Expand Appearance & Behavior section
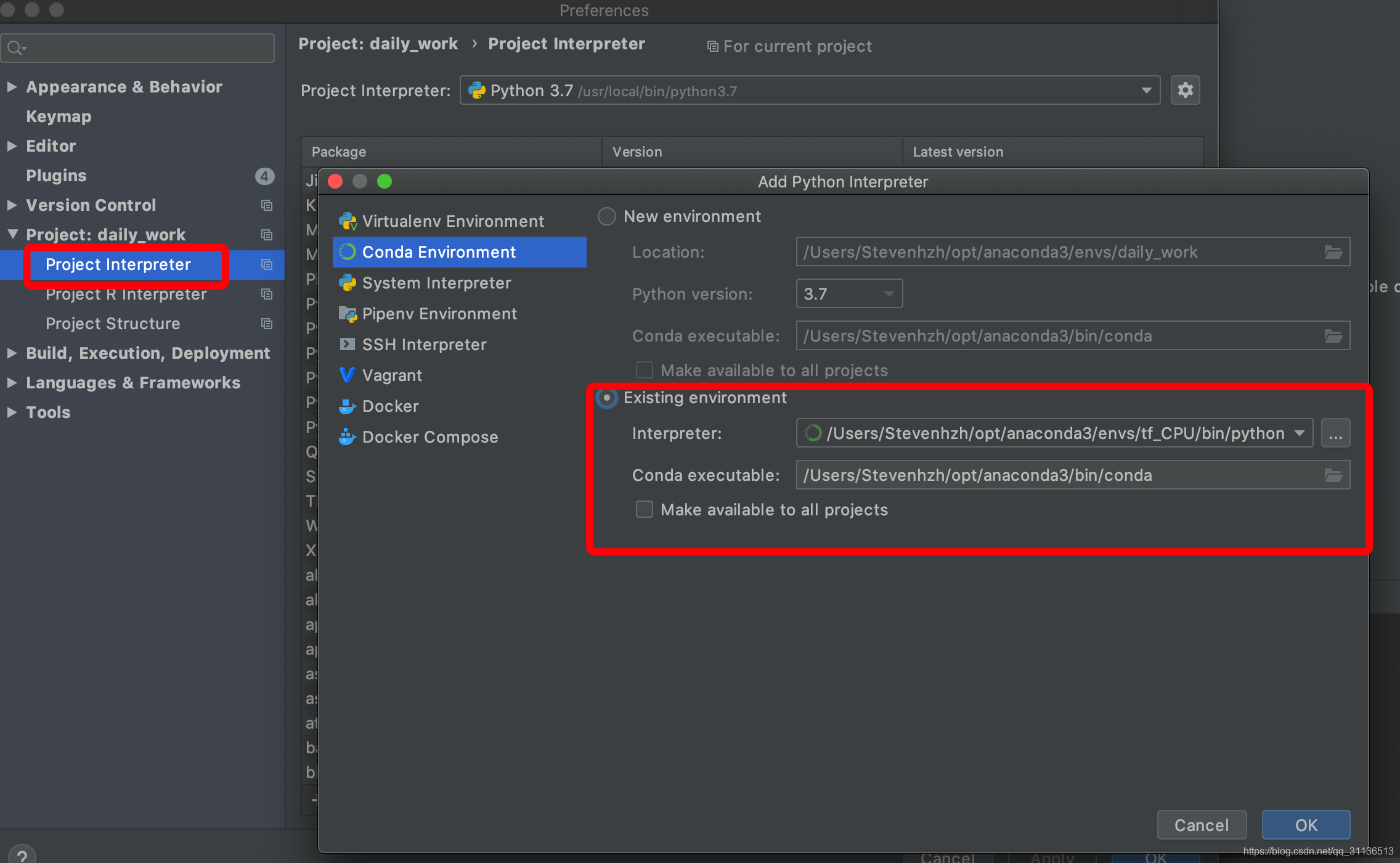This screenshot has width=1400, height=863. click(x=12, y=87)
